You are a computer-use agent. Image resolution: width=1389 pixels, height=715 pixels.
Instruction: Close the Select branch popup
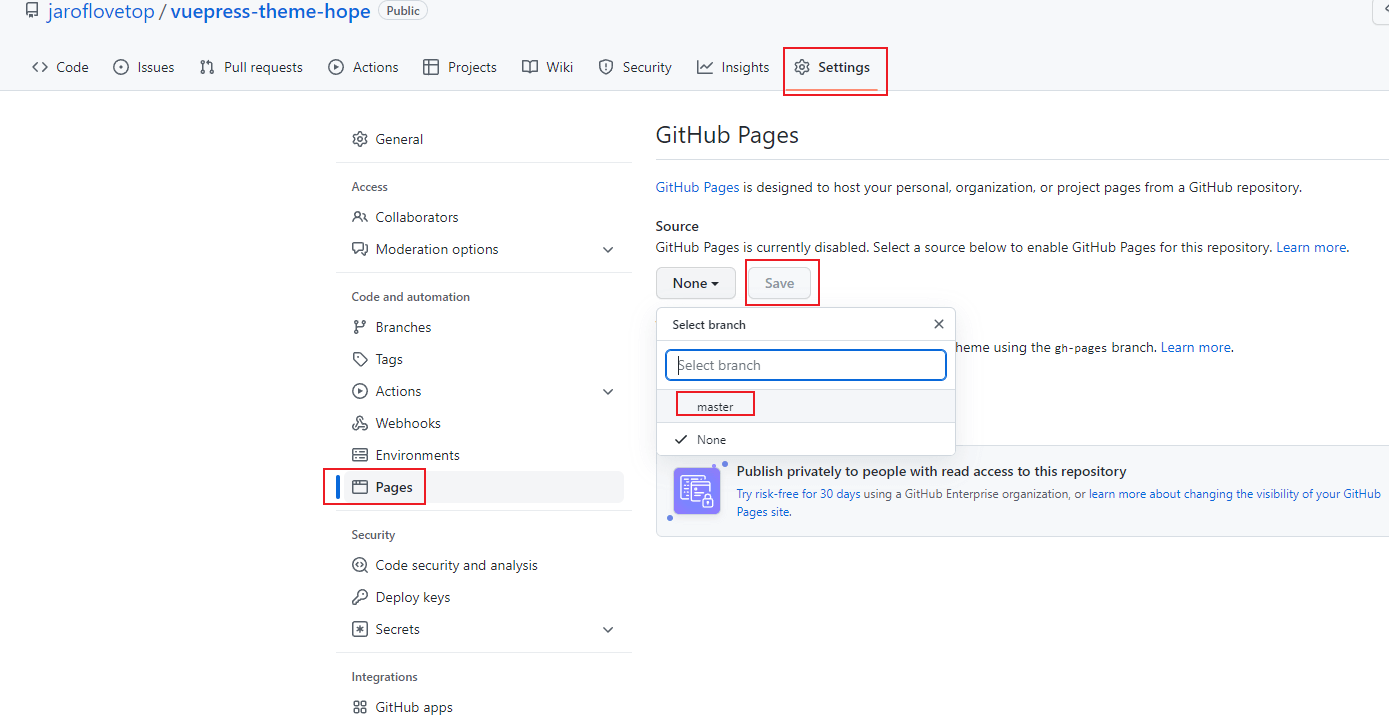coord(938,324)
